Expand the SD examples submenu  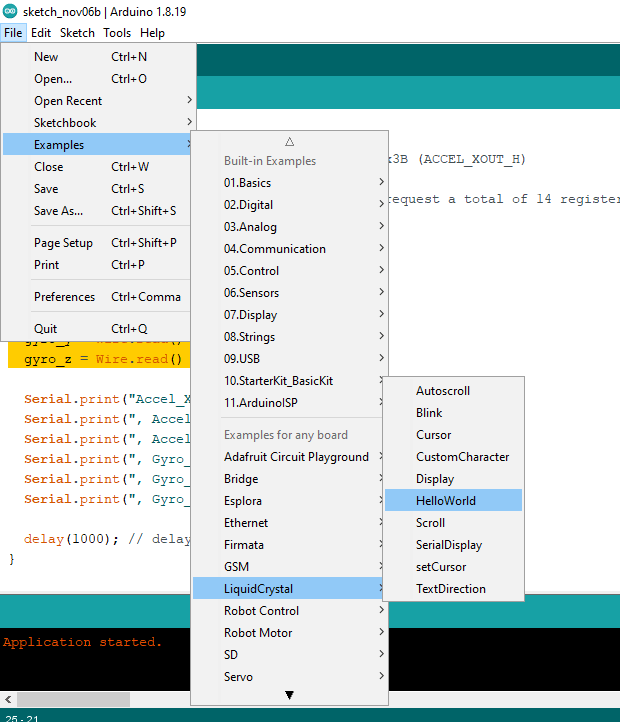pyautogui.click(x=289, y=655)
